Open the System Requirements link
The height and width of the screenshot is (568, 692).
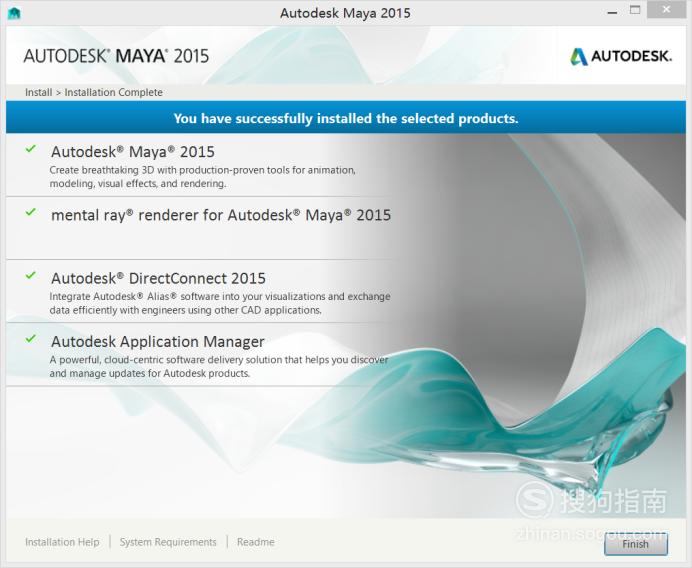(168, 542)
